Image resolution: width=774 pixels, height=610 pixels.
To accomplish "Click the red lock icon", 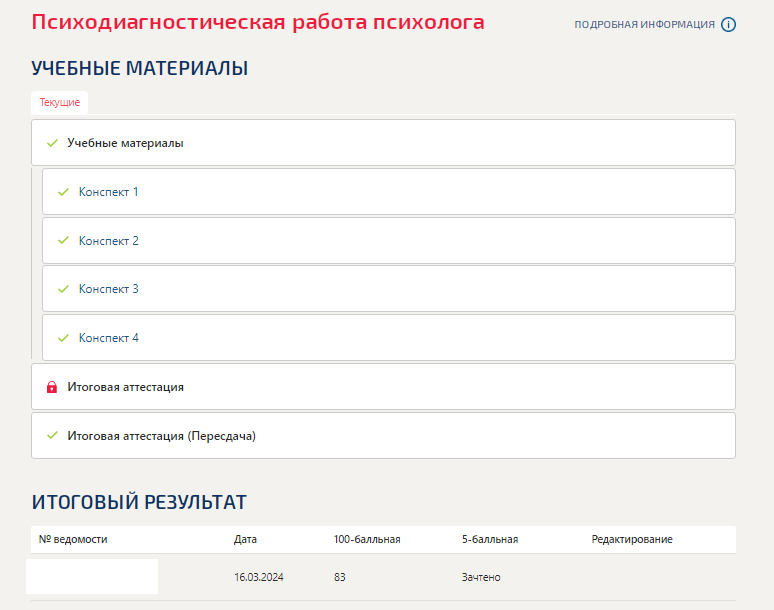I will (52, 387).
